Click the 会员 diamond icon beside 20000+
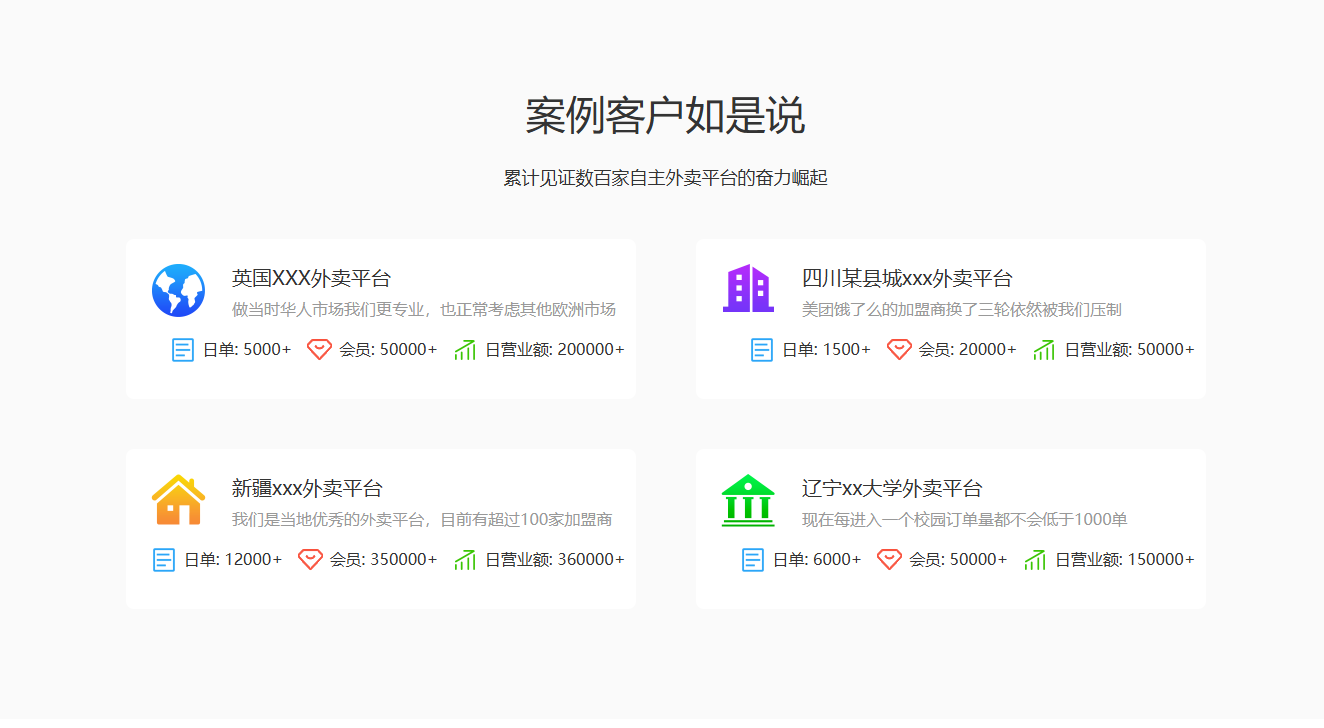The image size is (1324, 728). [x=899, y=350]
